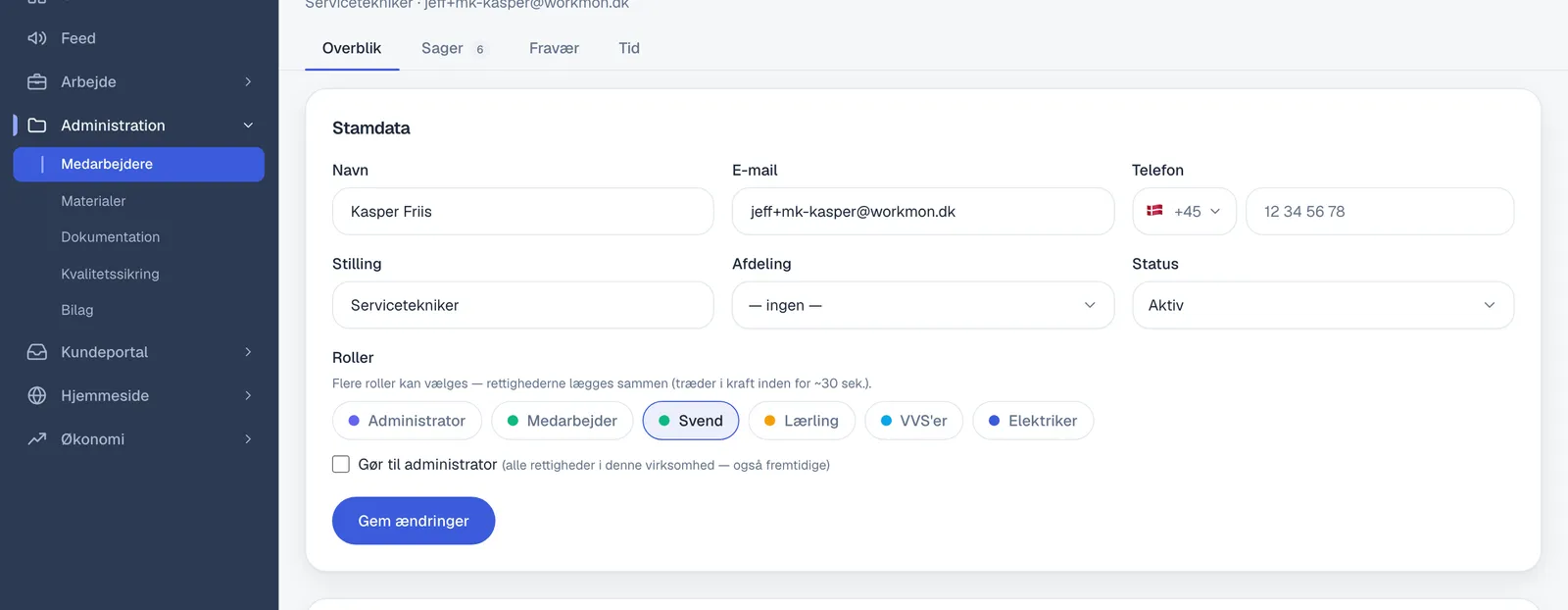Click the Danish flag country icon
The width and height of the screenshot is (1568, 610).
tap(1154, 211)
